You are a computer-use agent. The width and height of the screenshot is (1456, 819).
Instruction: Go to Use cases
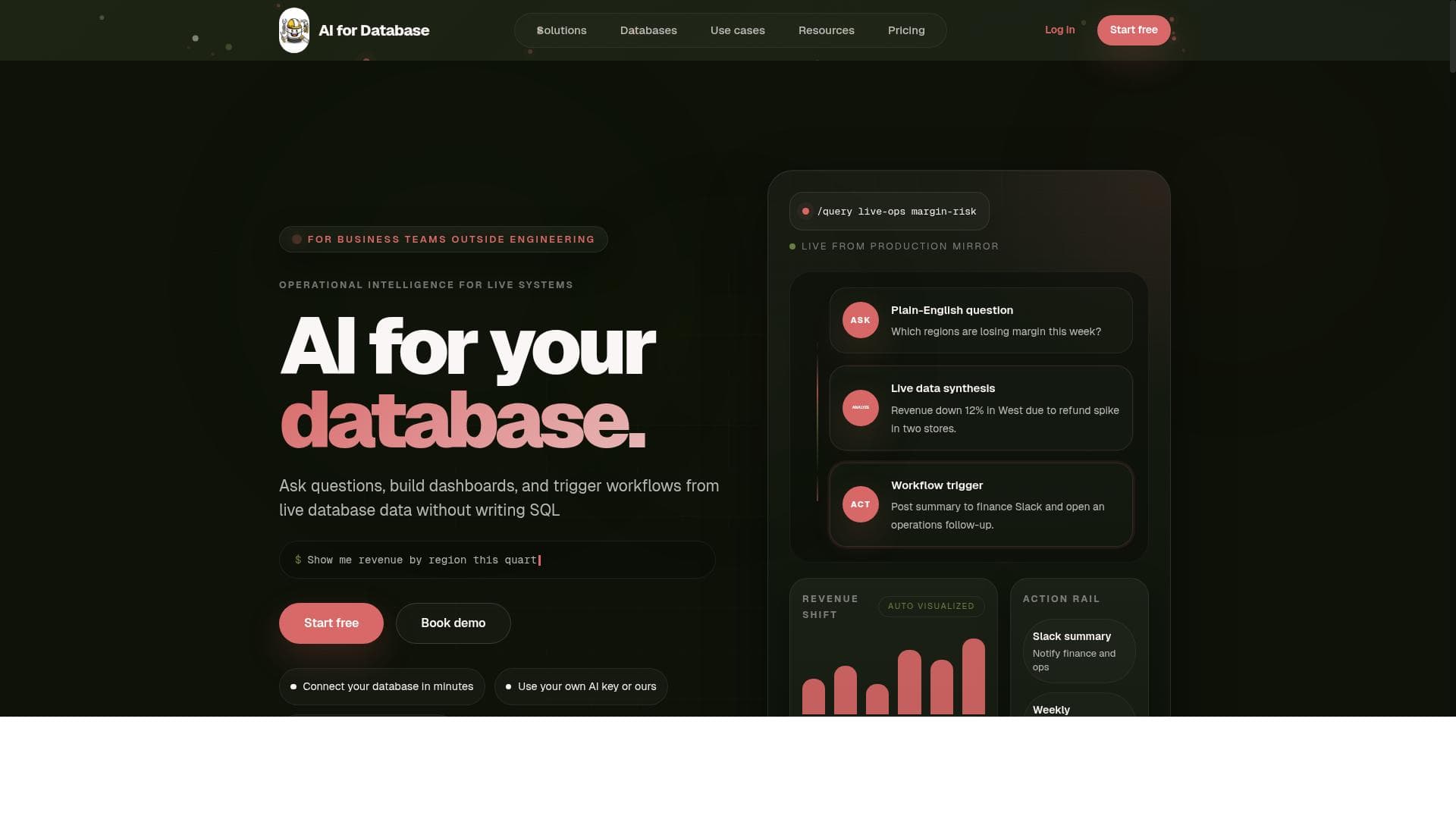tap(737, 30)
